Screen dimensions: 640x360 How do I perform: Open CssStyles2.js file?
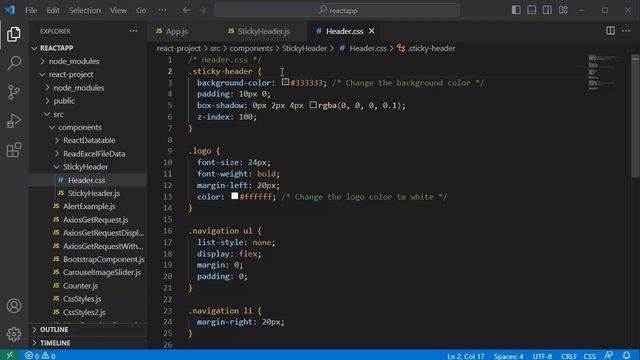tap(84, 312)
